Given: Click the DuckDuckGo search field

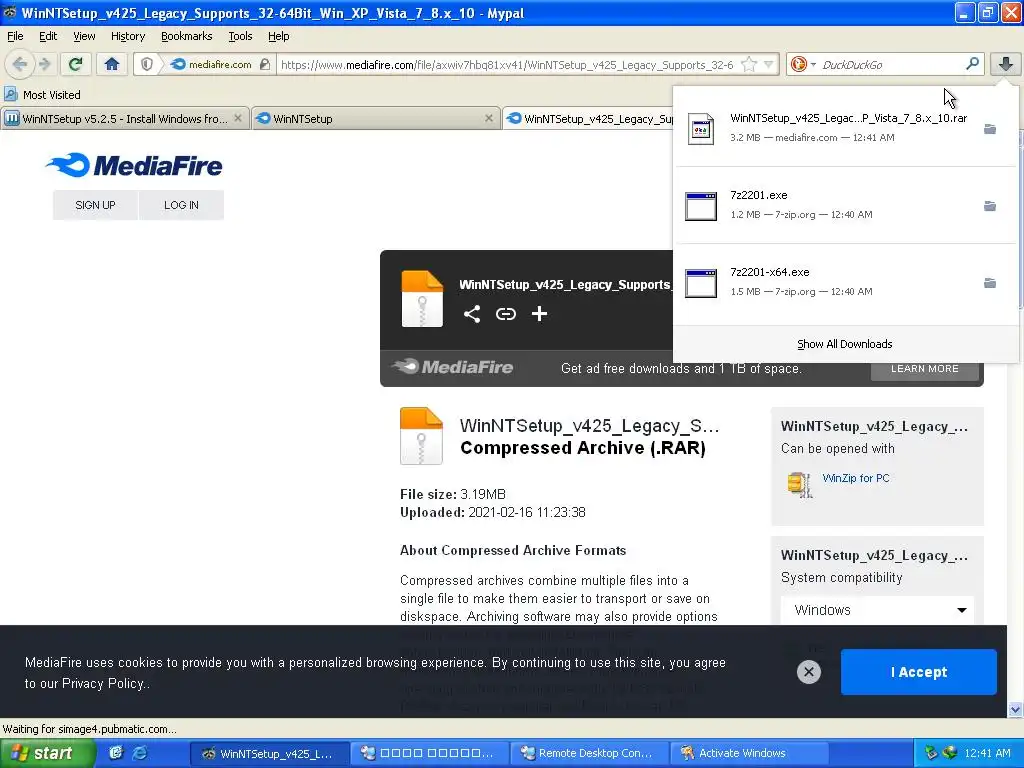Looking at the screenshot, I should 890,64.
